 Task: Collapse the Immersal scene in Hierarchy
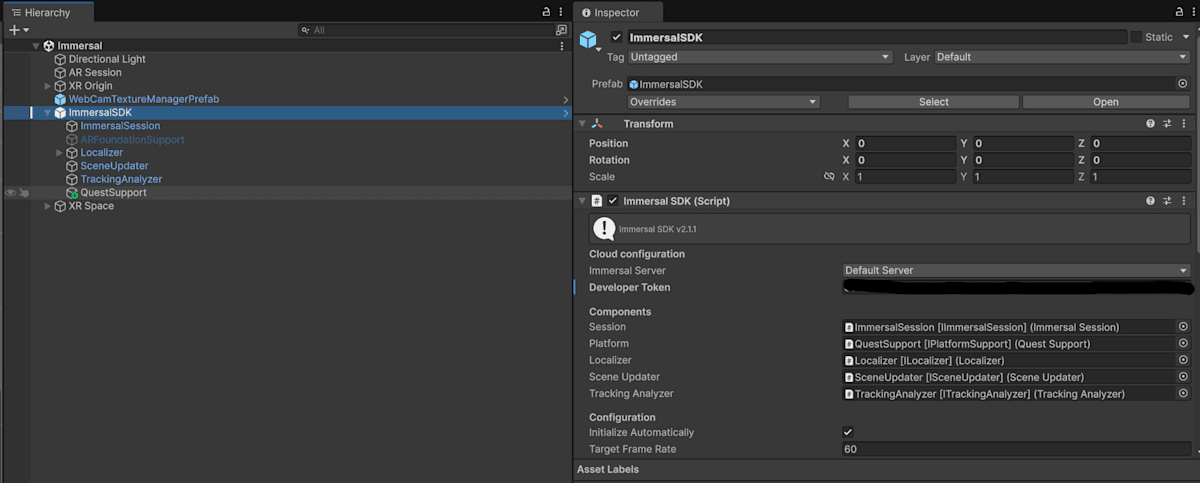[36, 46]
